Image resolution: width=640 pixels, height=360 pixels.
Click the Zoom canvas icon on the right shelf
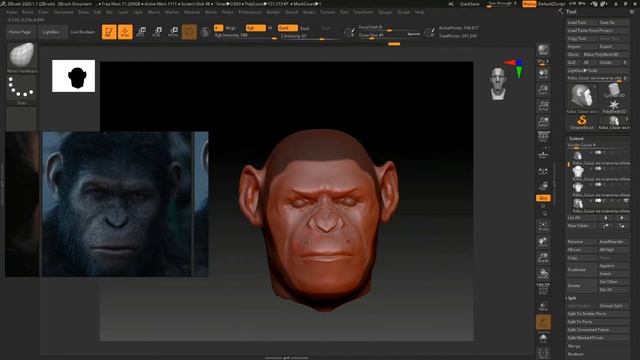(543, 90)
